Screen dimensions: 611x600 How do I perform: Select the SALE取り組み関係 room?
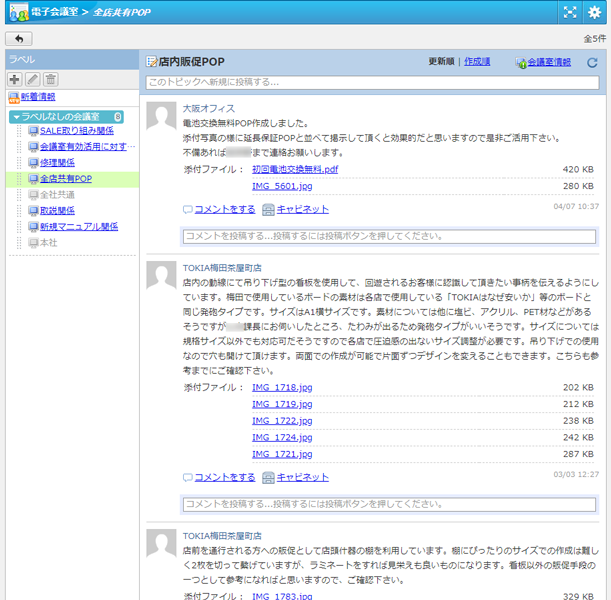click(76, 131)
